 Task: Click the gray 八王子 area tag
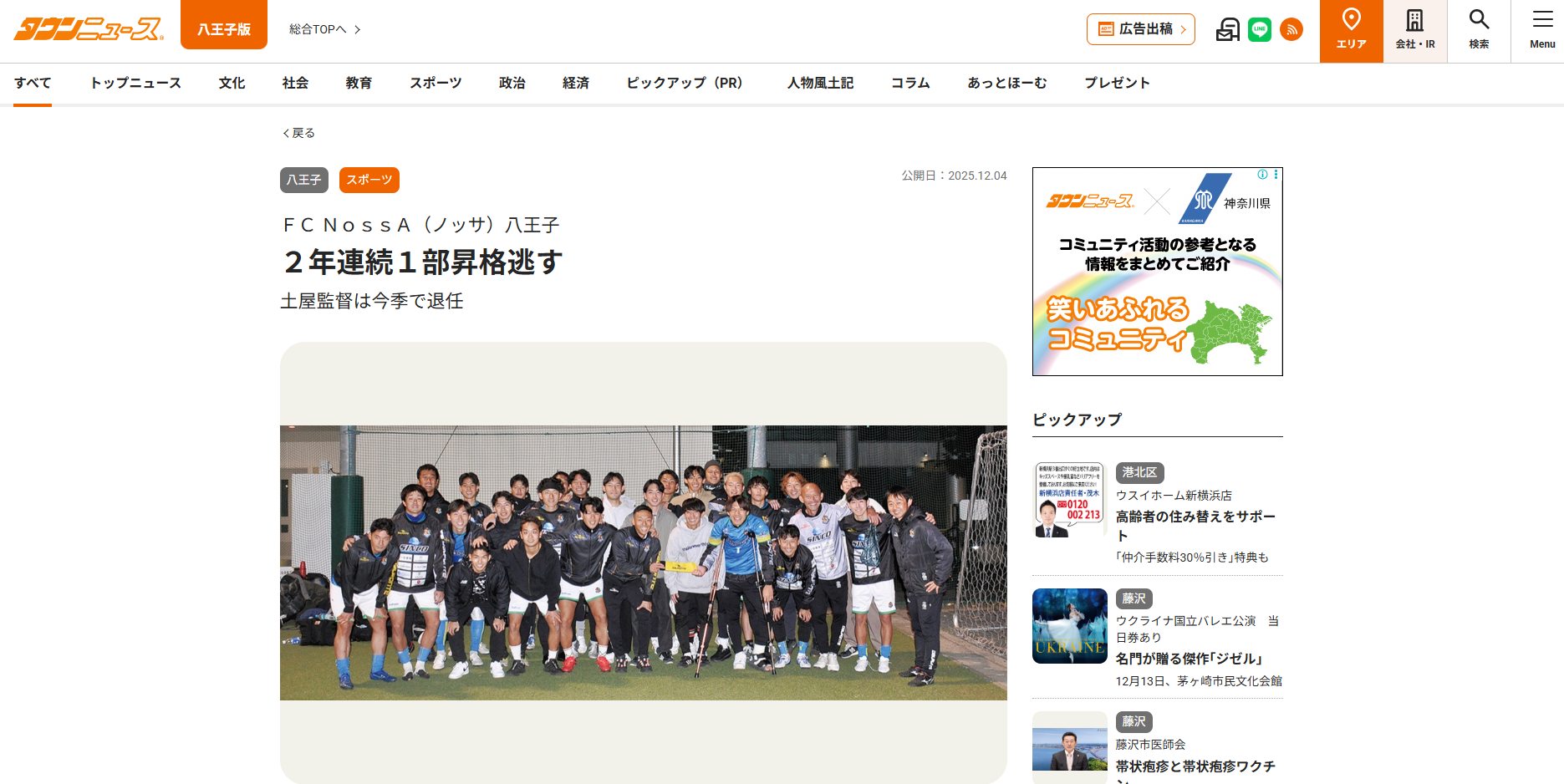304,180
